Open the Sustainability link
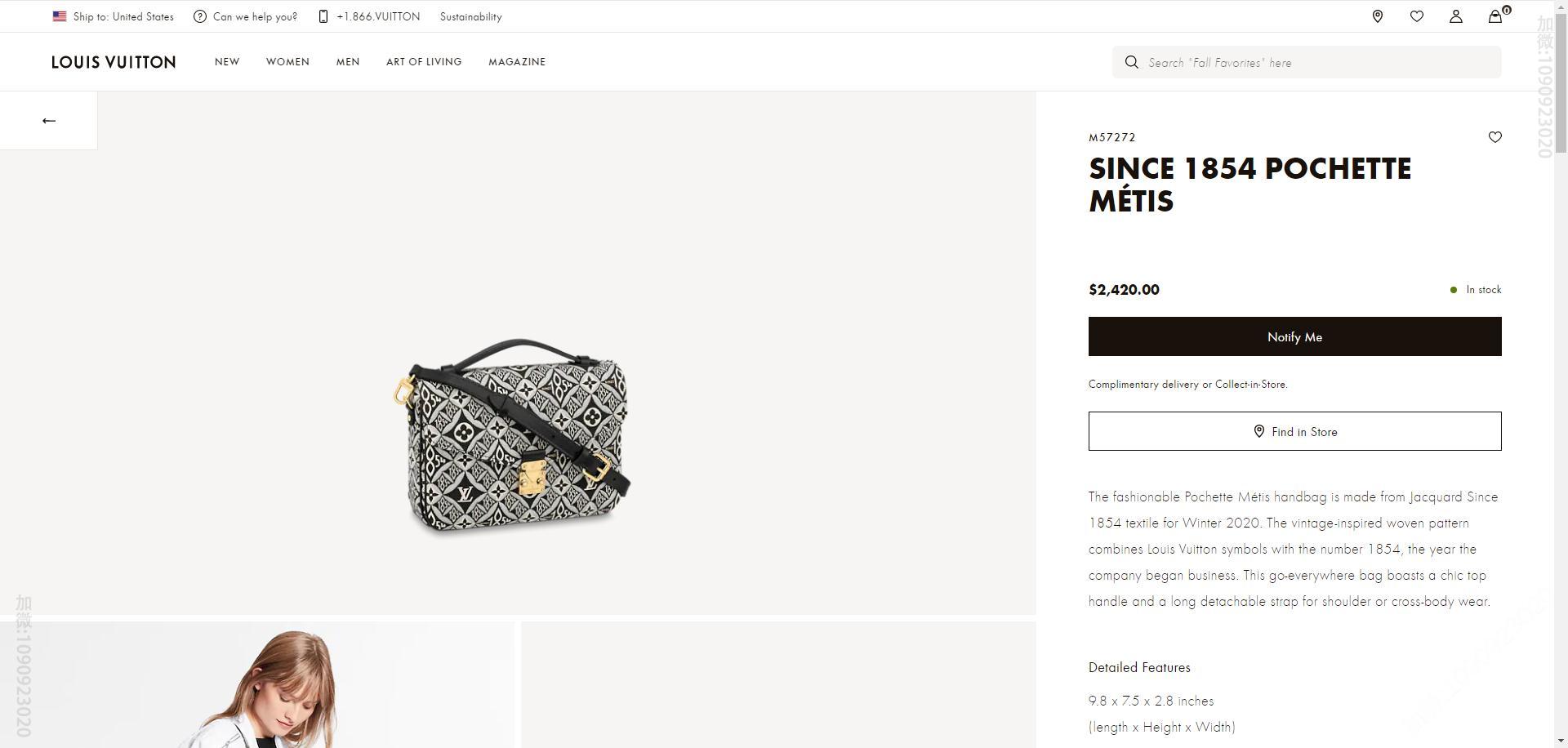Image resolution: width=1568 pixels, height=748 pixels. tap(470, 16)
